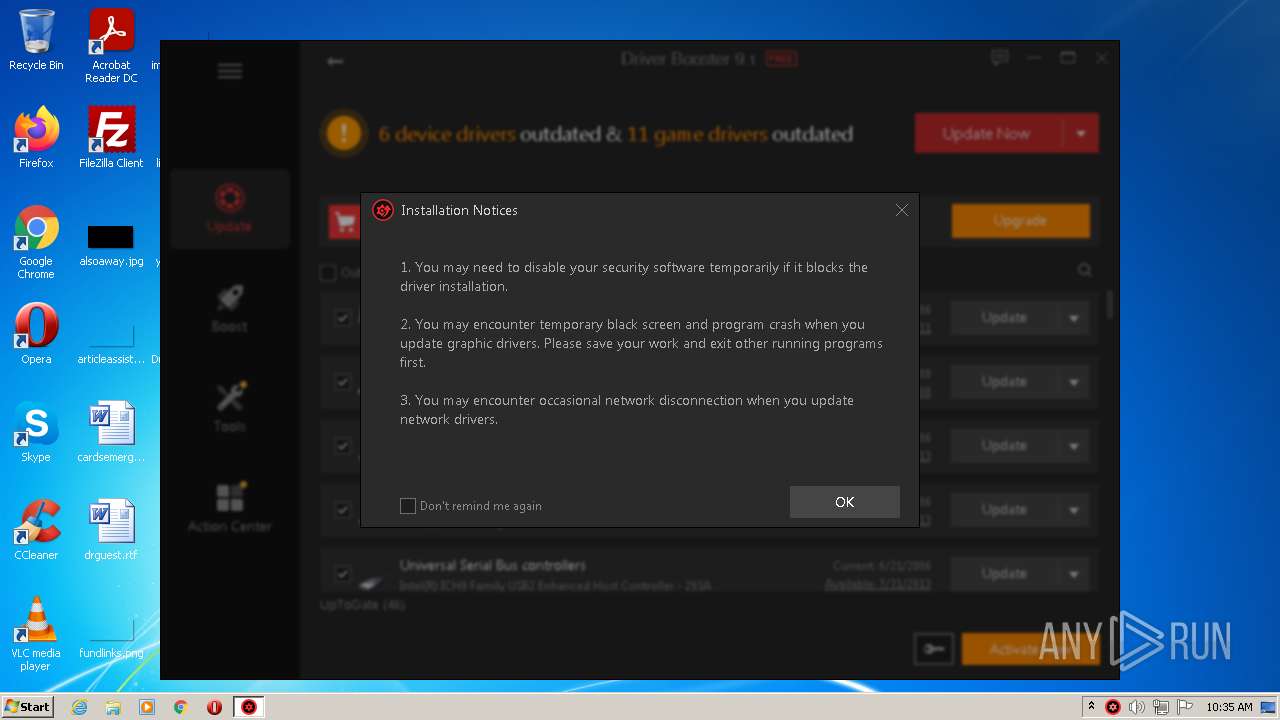Select the Firefox desktop shortcut

tap(36, 138)
